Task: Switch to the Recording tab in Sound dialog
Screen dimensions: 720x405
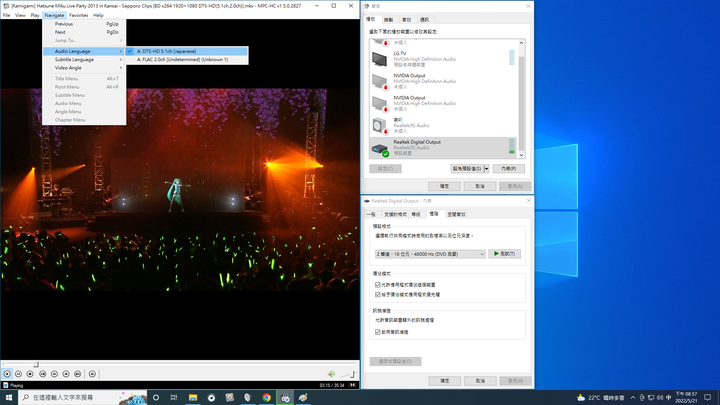Action: pyautogui.click(x=388, y=20)
